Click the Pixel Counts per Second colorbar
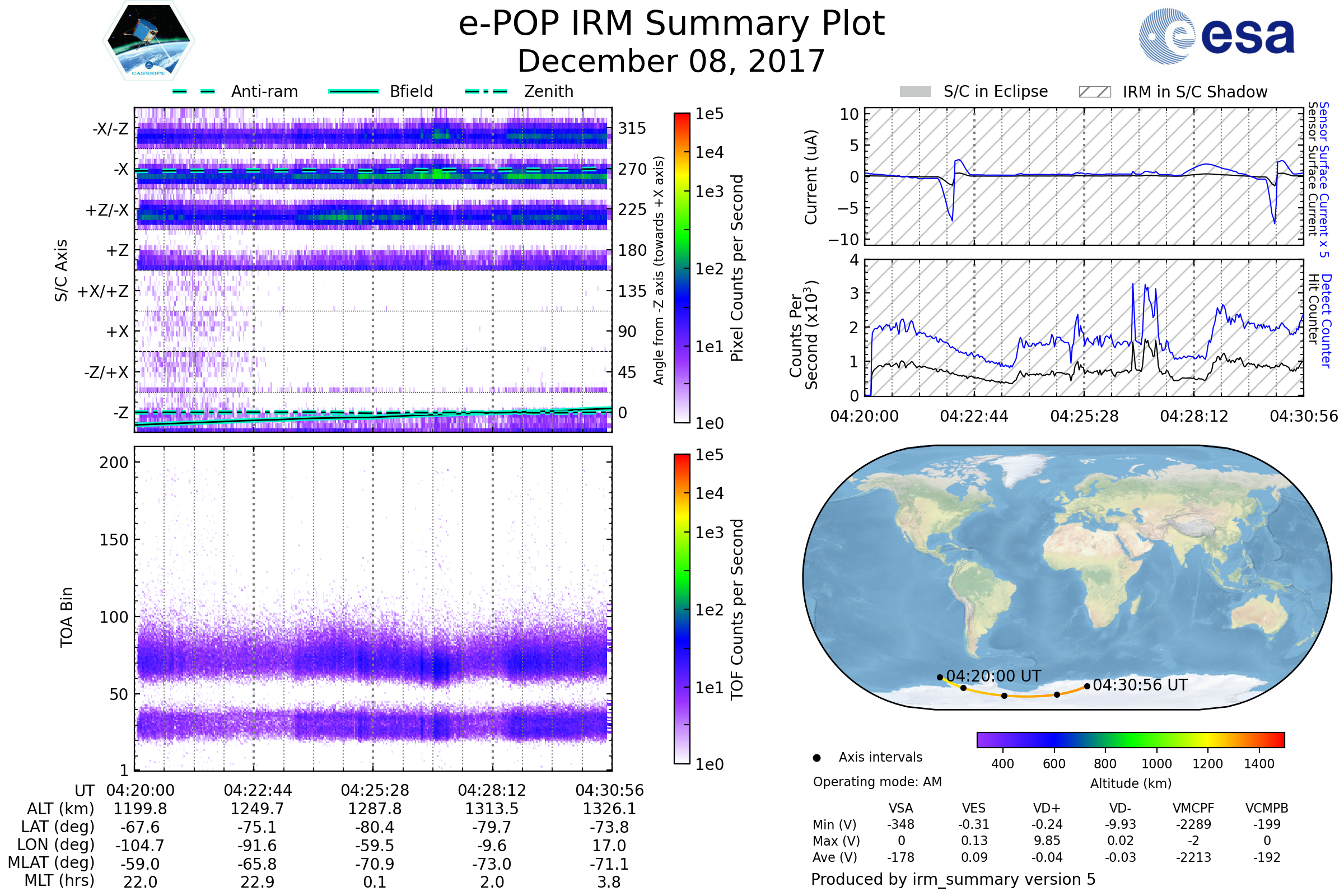The height and width of the screenshot is (896, 1344). click(x=682, y=268)
